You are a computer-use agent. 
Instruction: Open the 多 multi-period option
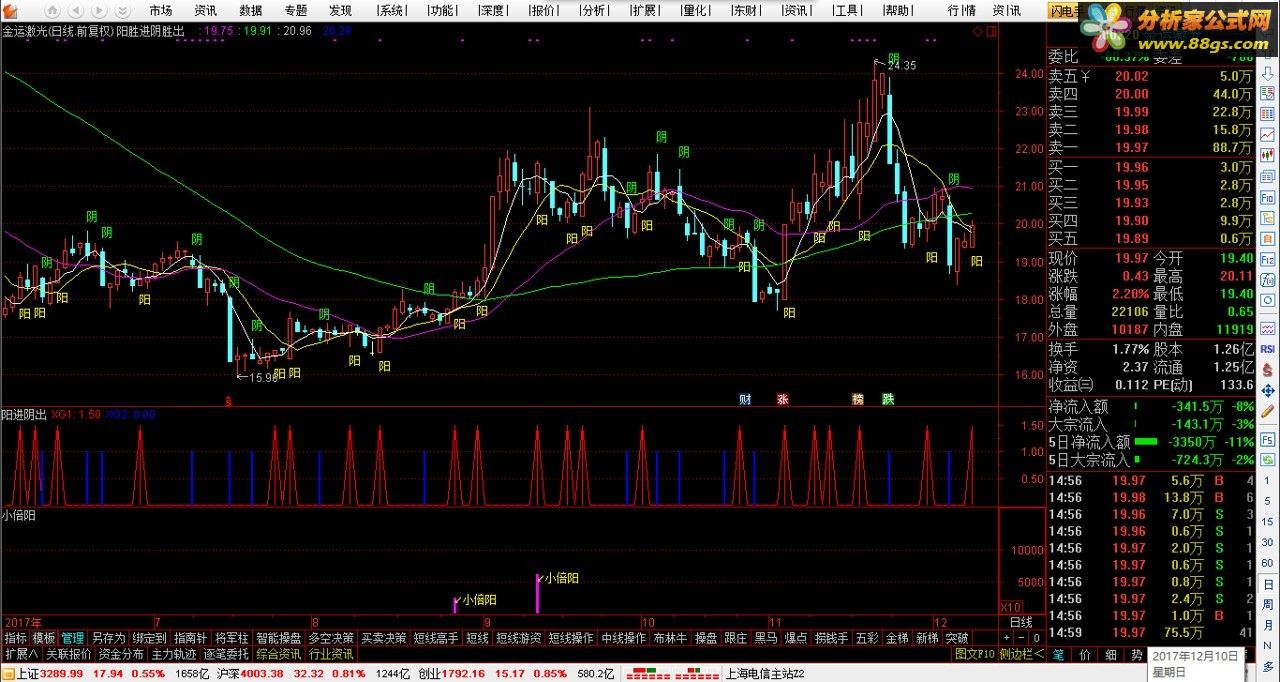click(1267, 666)
